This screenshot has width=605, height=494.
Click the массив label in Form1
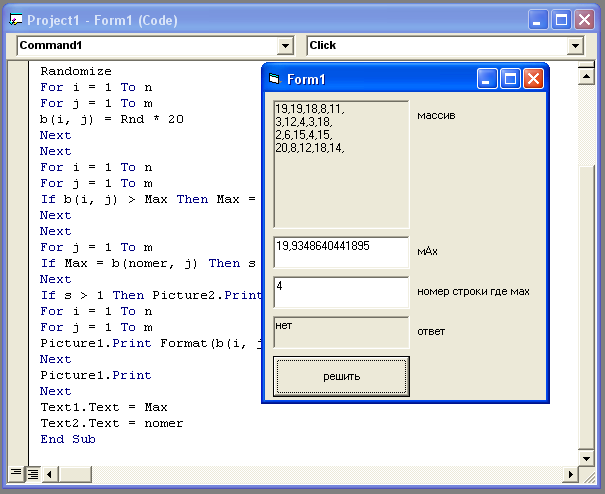coord(436,115)
